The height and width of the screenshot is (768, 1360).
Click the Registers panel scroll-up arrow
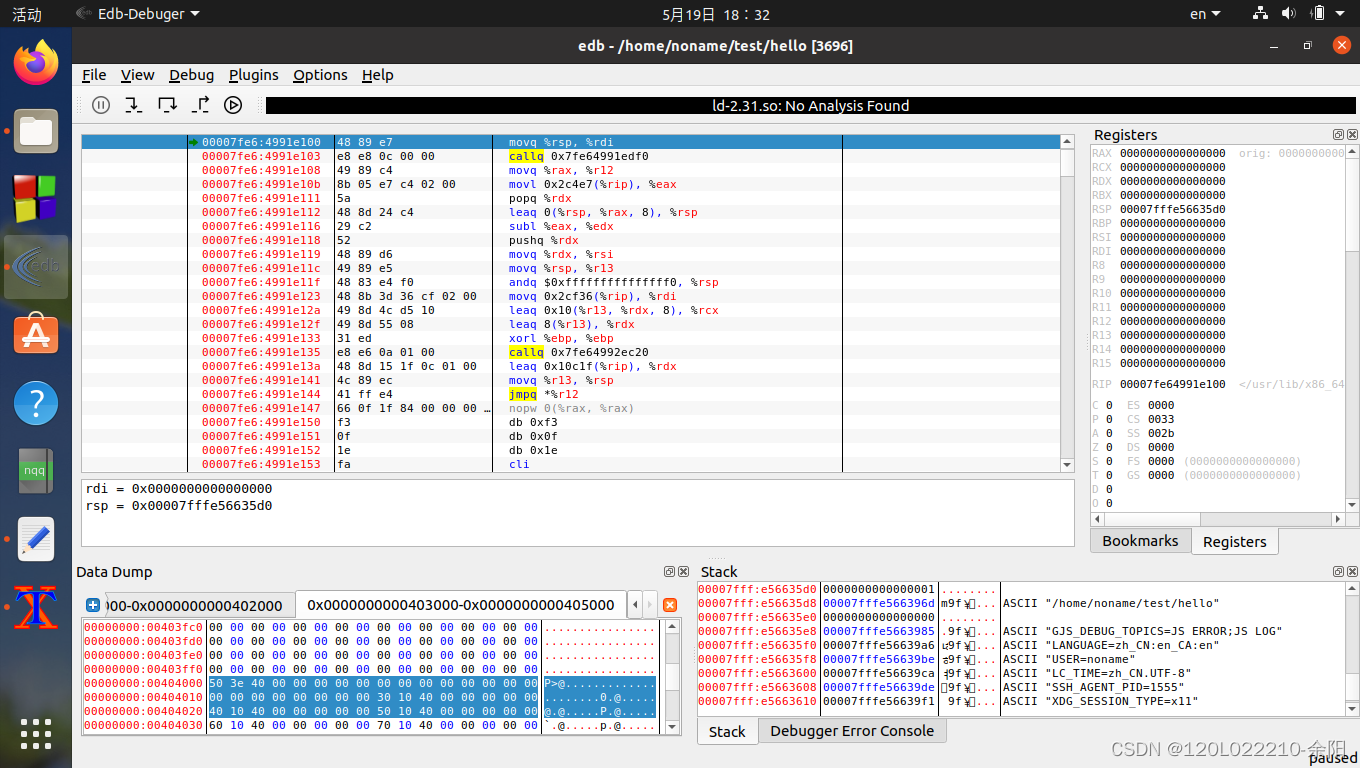1352,152
